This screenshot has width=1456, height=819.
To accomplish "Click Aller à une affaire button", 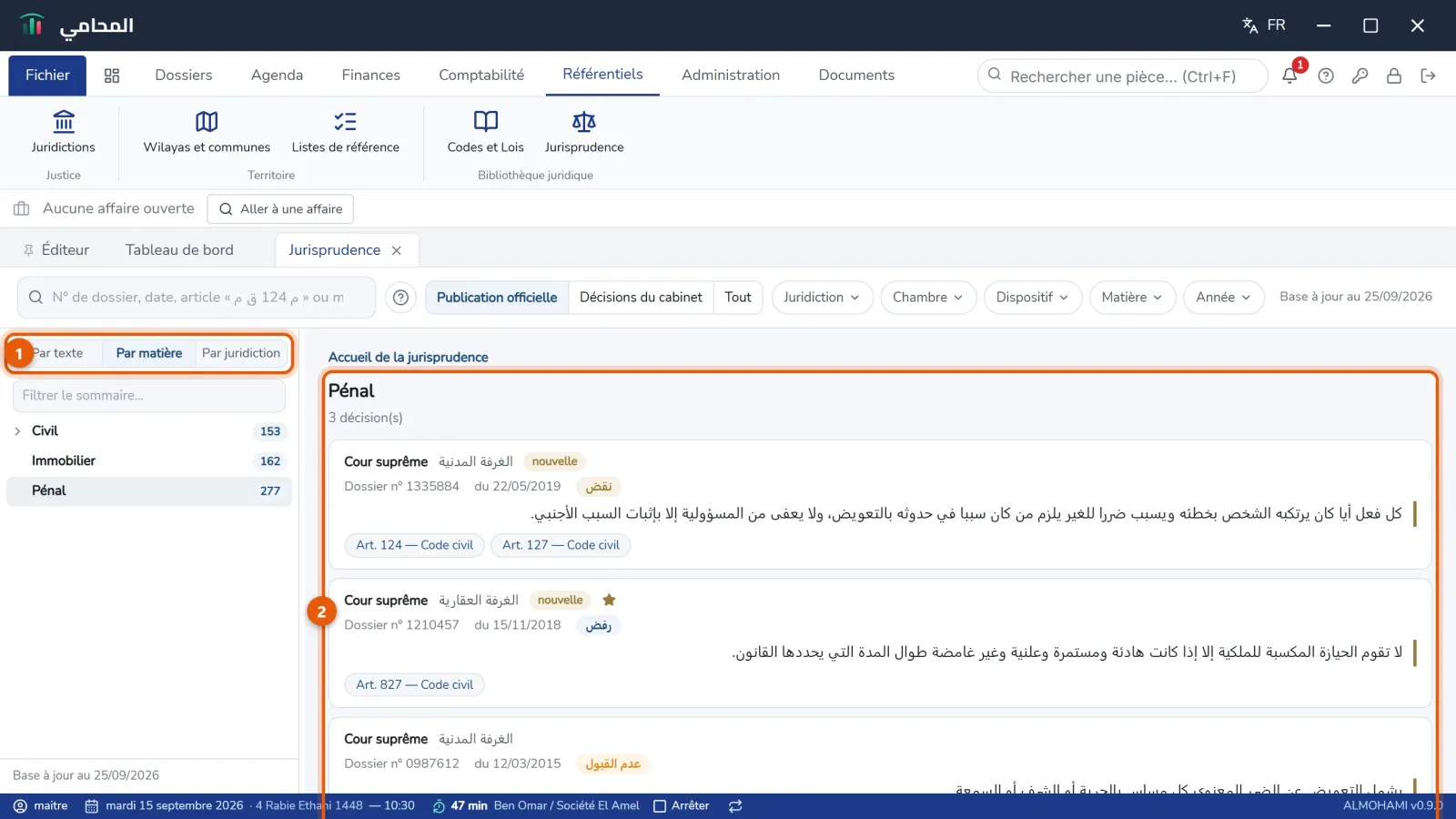I will click(x=280, y=209).
